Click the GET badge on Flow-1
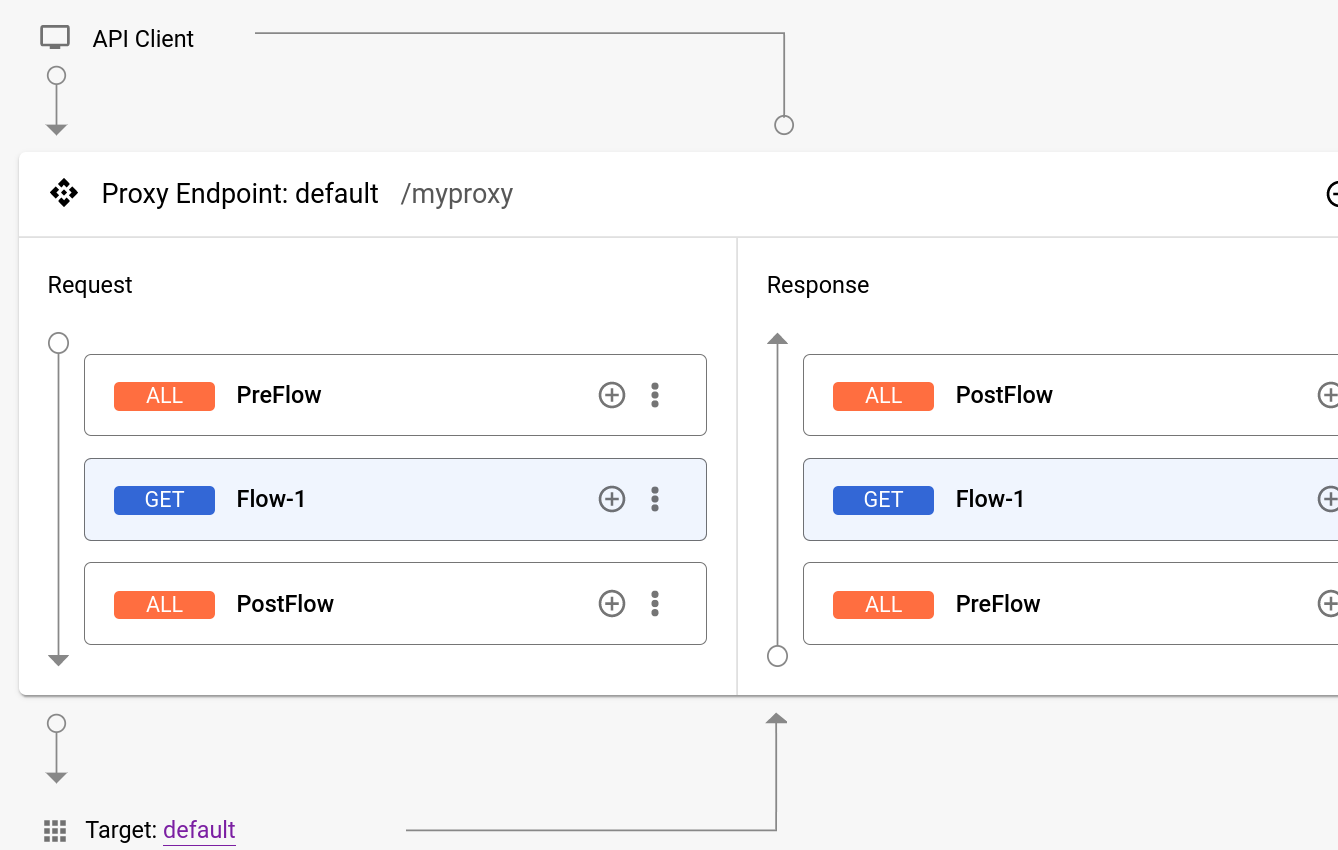This screenshot has width=1338, height=850. (164, 499)
